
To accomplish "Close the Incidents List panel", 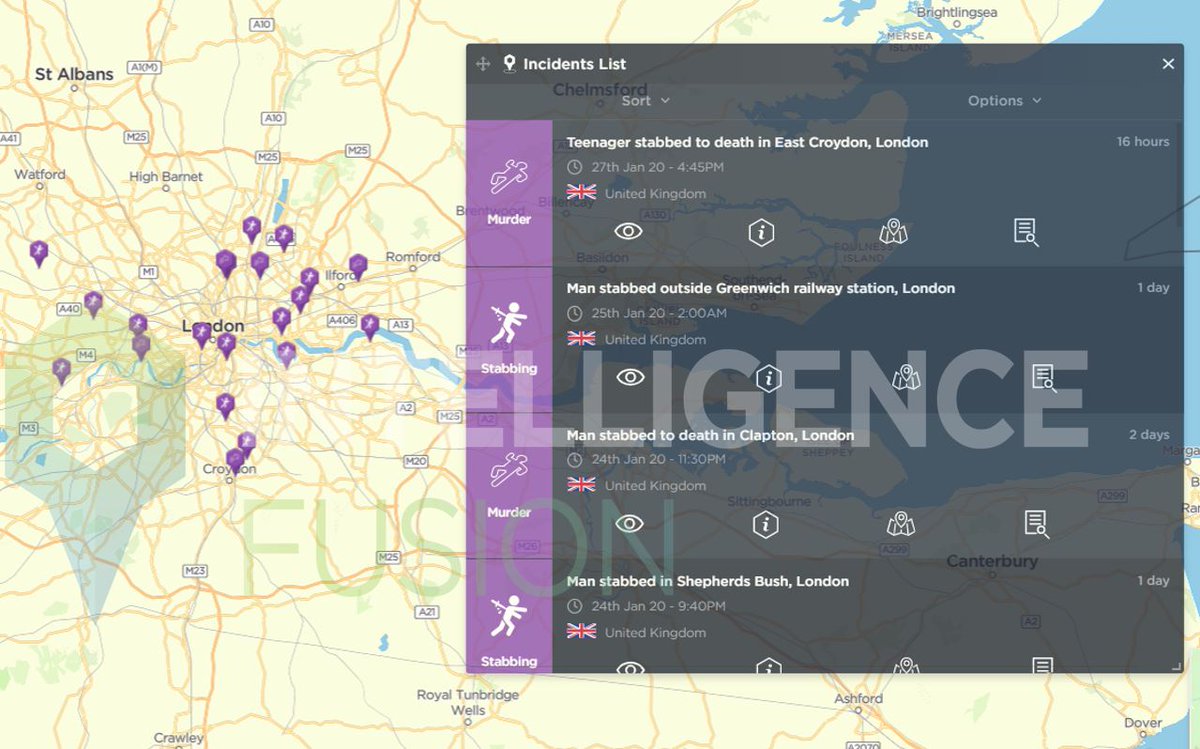I will pyautogui.click(x=1168, y=64).
